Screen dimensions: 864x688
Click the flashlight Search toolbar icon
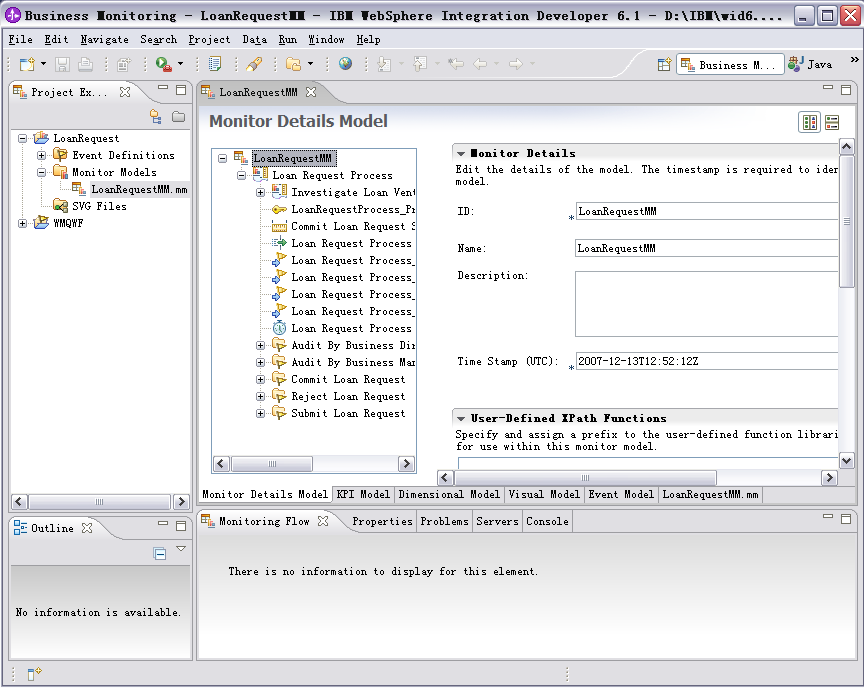coord(254,64)
